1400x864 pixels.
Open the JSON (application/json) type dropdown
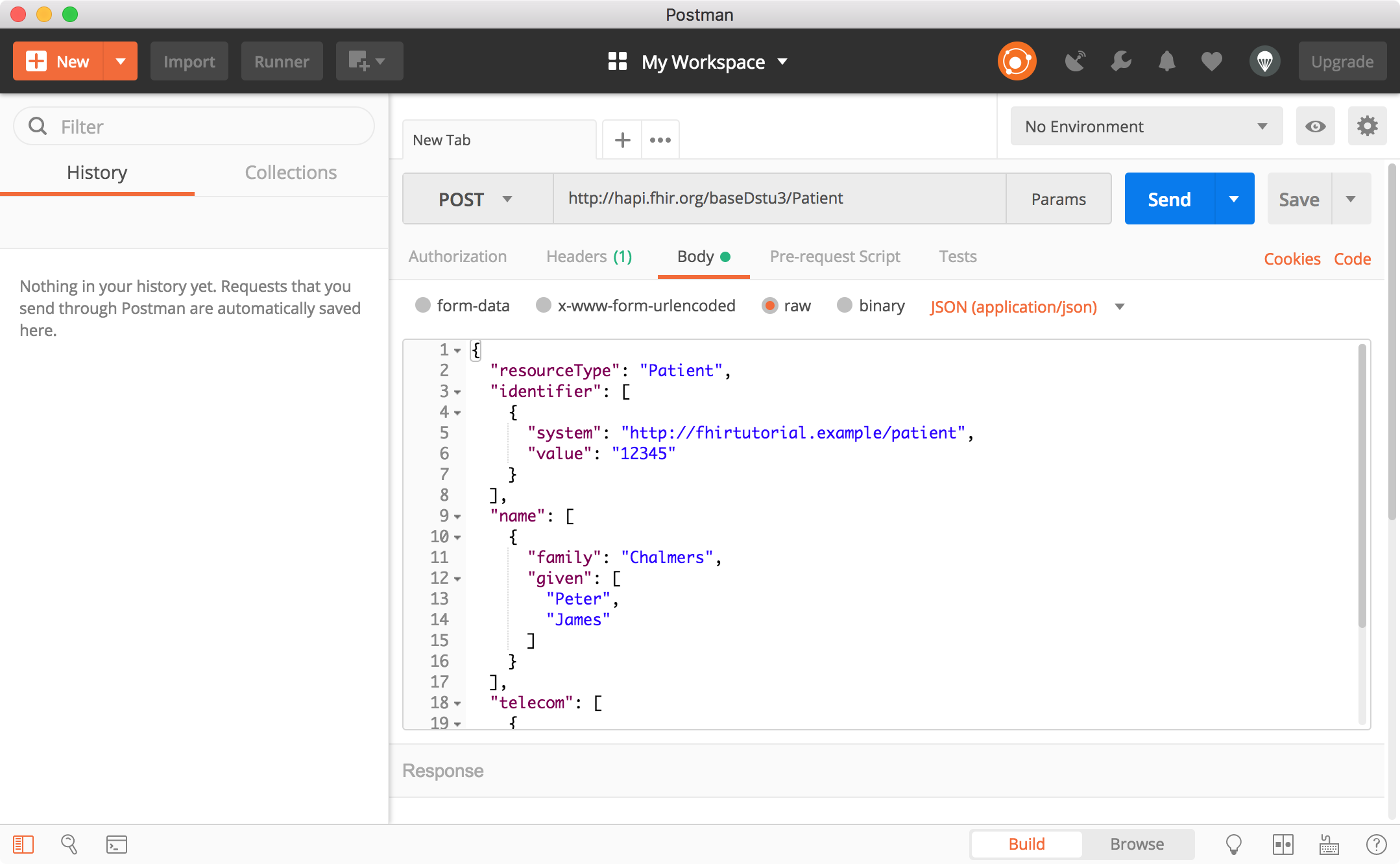coord(1027,306)
